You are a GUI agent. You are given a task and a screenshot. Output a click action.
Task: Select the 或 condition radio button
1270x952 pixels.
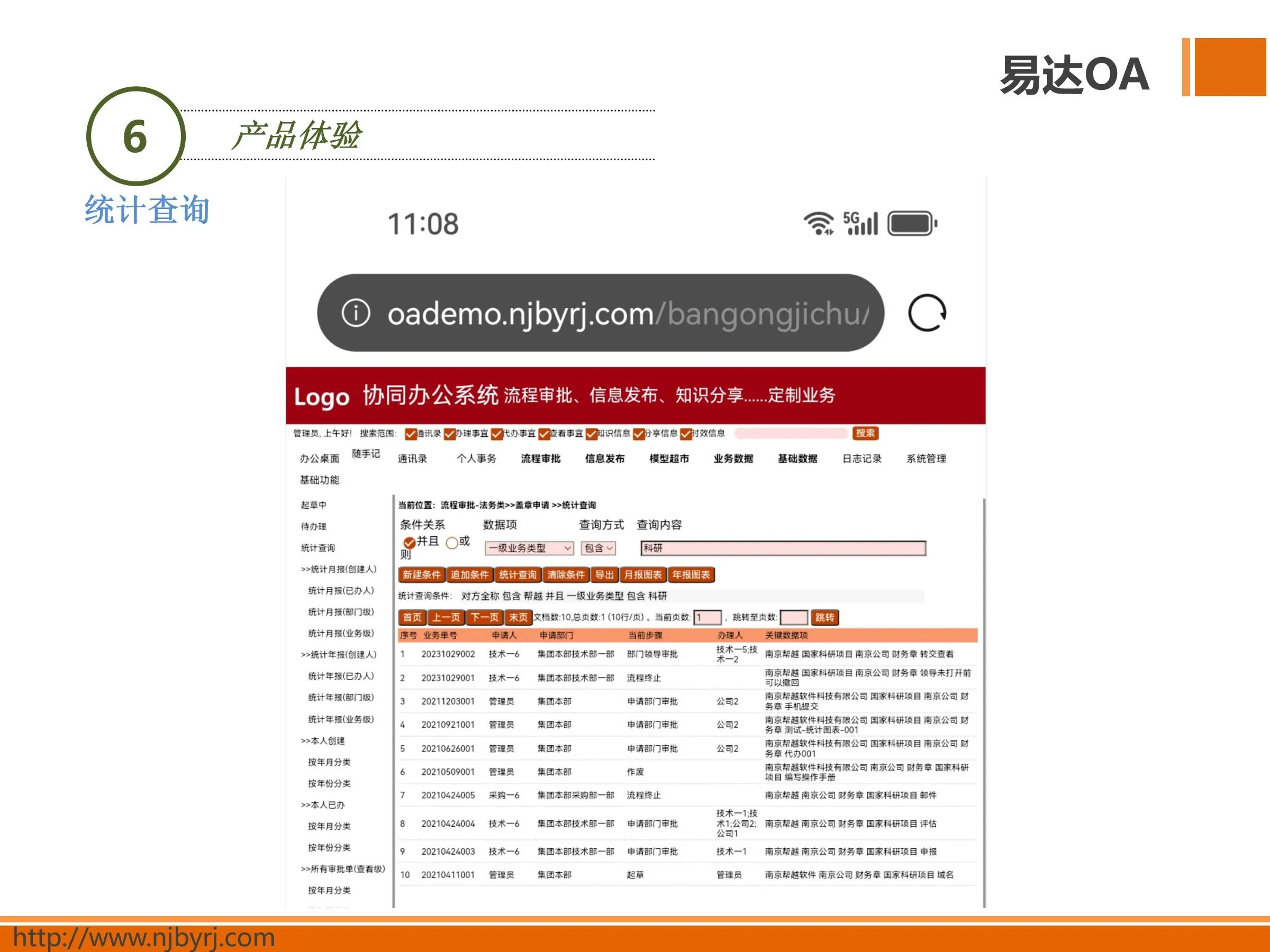pos(452,542)
